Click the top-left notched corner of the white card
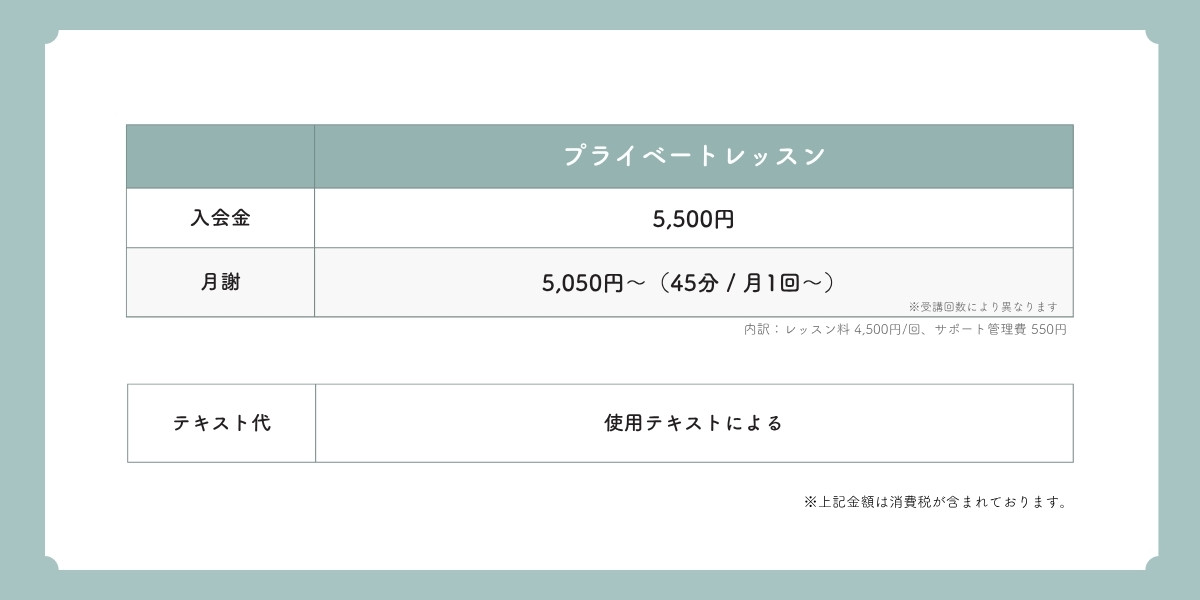Viewport: 1200px width, 600px height. point(52,37)
